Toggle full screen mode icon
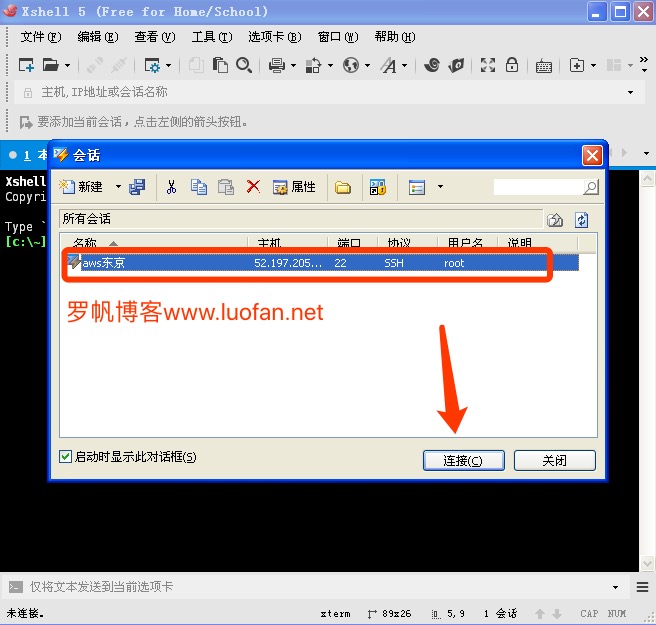The height and width of the screenshot is (625, 656). click(488, 65)
